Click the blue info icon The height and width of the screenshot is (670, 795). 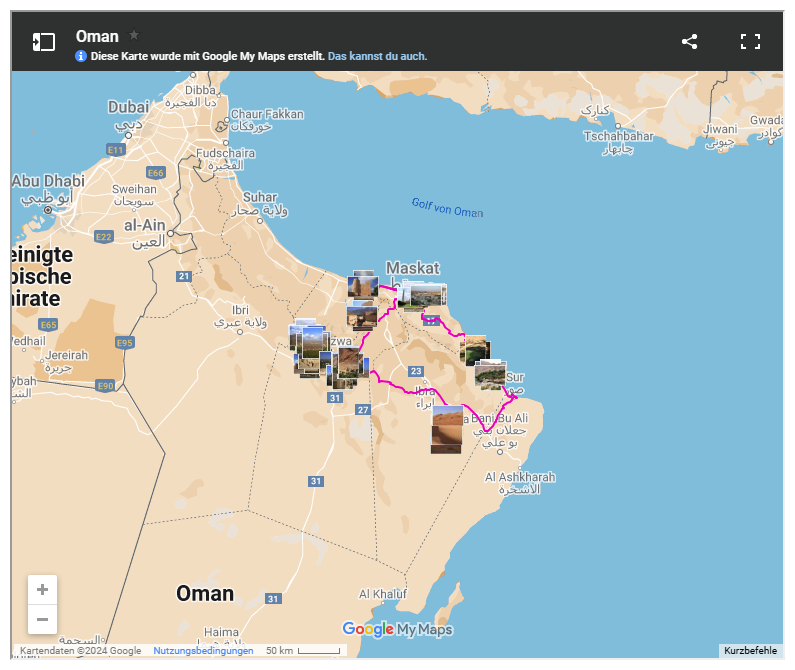pos(81,56)
